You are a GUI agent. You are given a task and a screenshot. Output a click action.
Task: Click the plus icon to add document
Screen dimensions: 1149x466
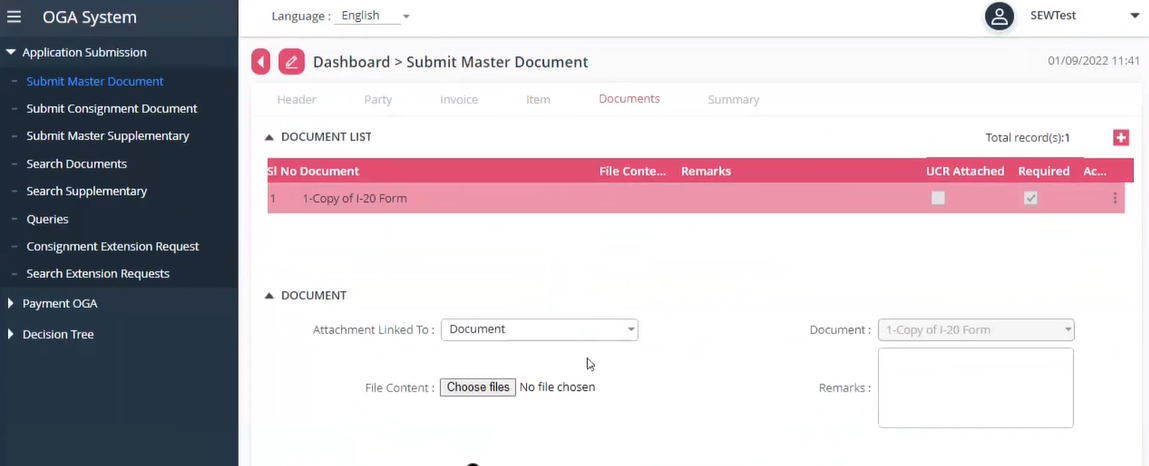[x=1120, y=138]
